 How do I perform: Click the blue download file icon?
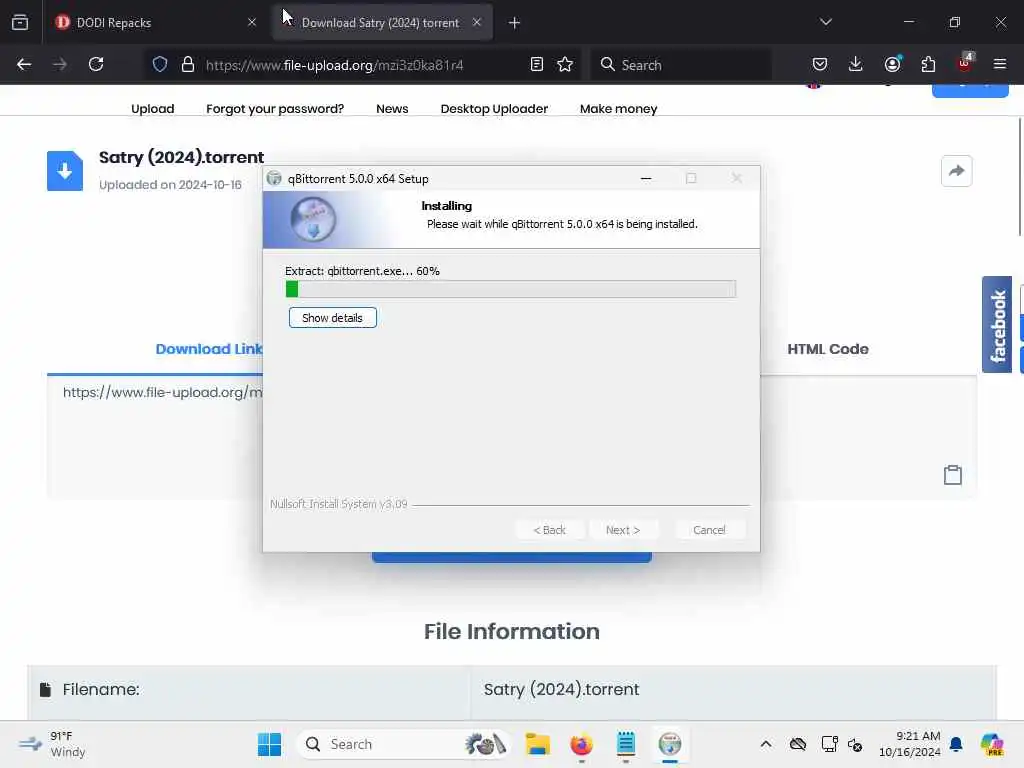[x=65, y=171]
